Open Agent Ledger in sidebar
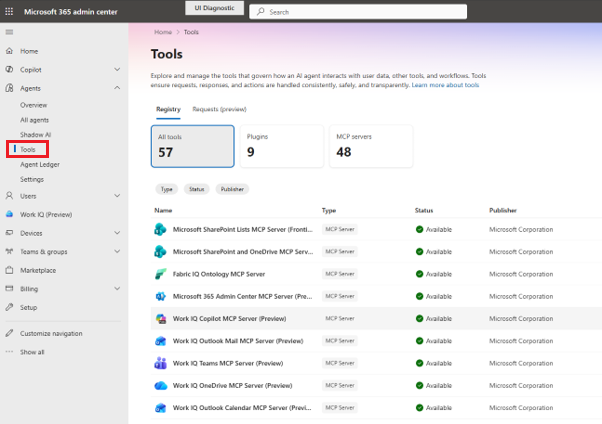 [x=40, y=164]
